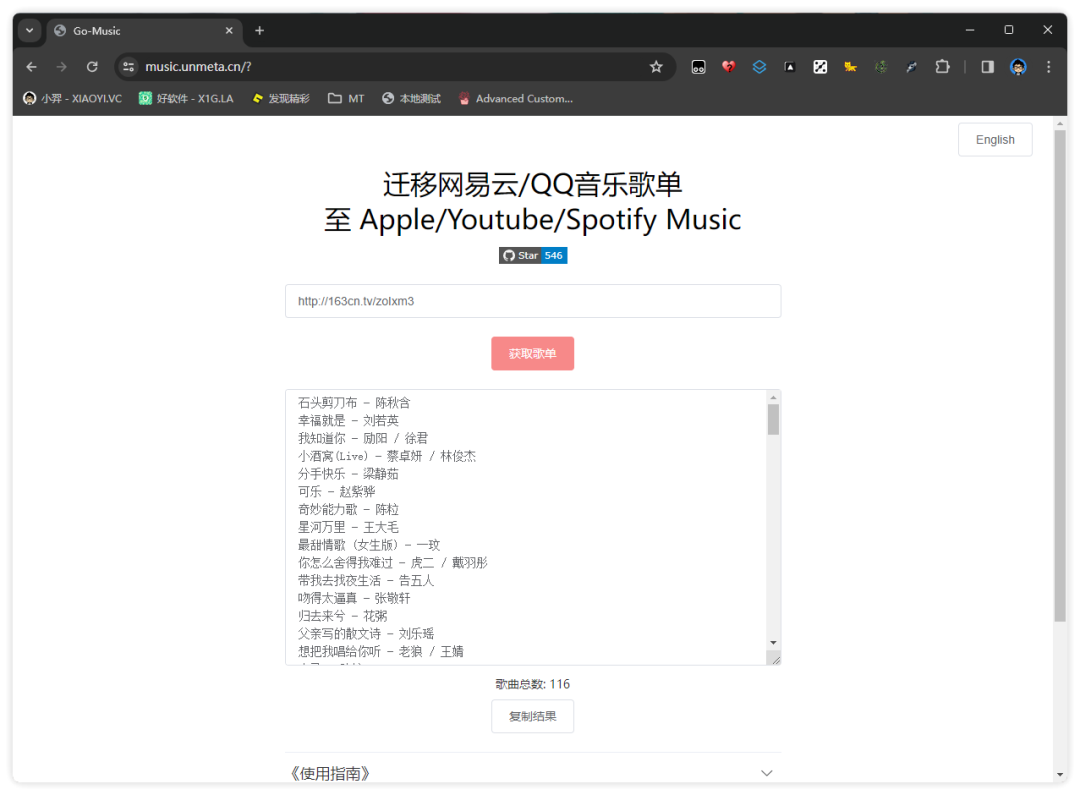
Task: Open the MT bookmarks folder
Action: pos(346,99)
